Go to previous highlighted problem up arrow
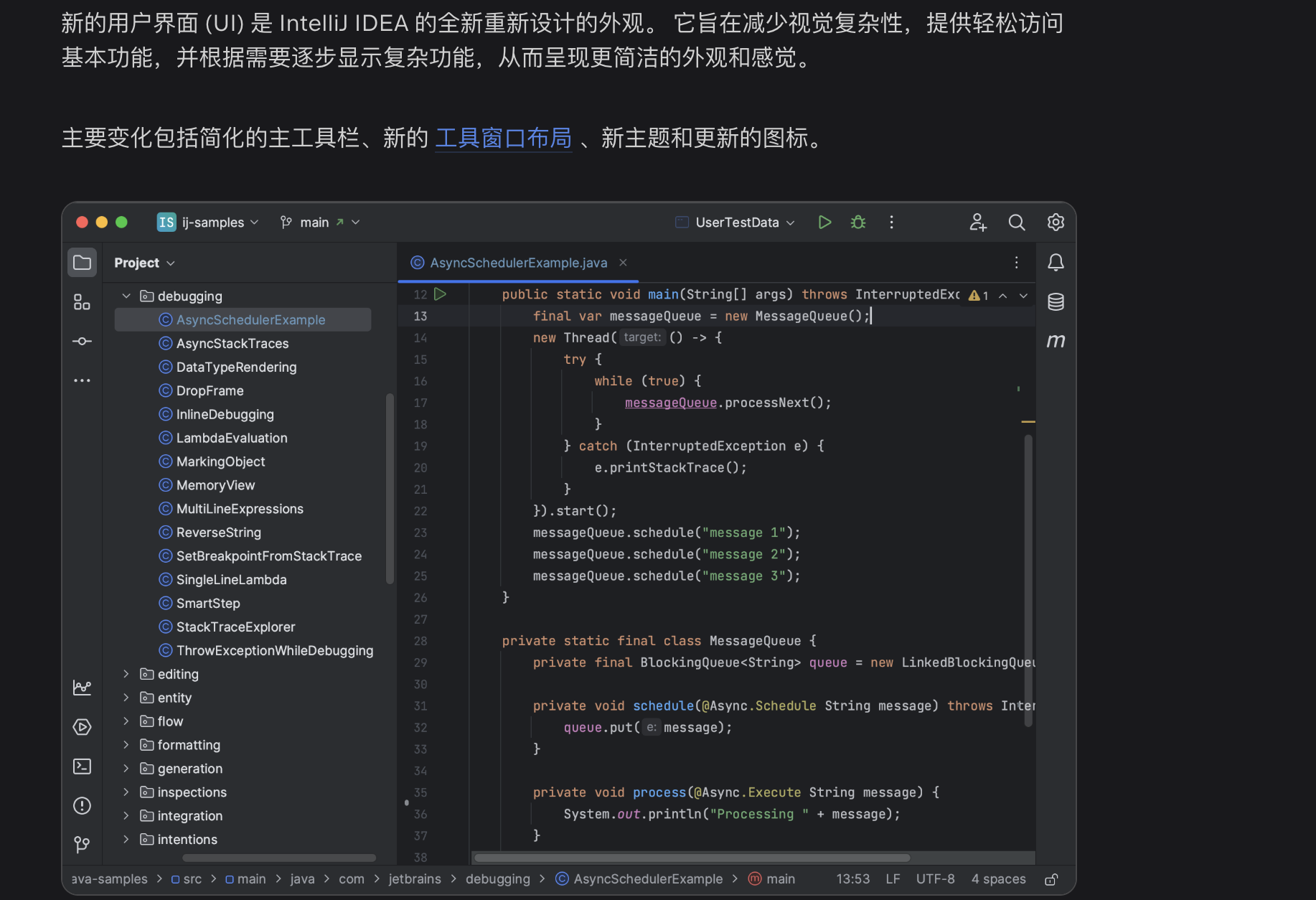The width and height of the screenshot is (1316, 900). tap(1002, 296)
